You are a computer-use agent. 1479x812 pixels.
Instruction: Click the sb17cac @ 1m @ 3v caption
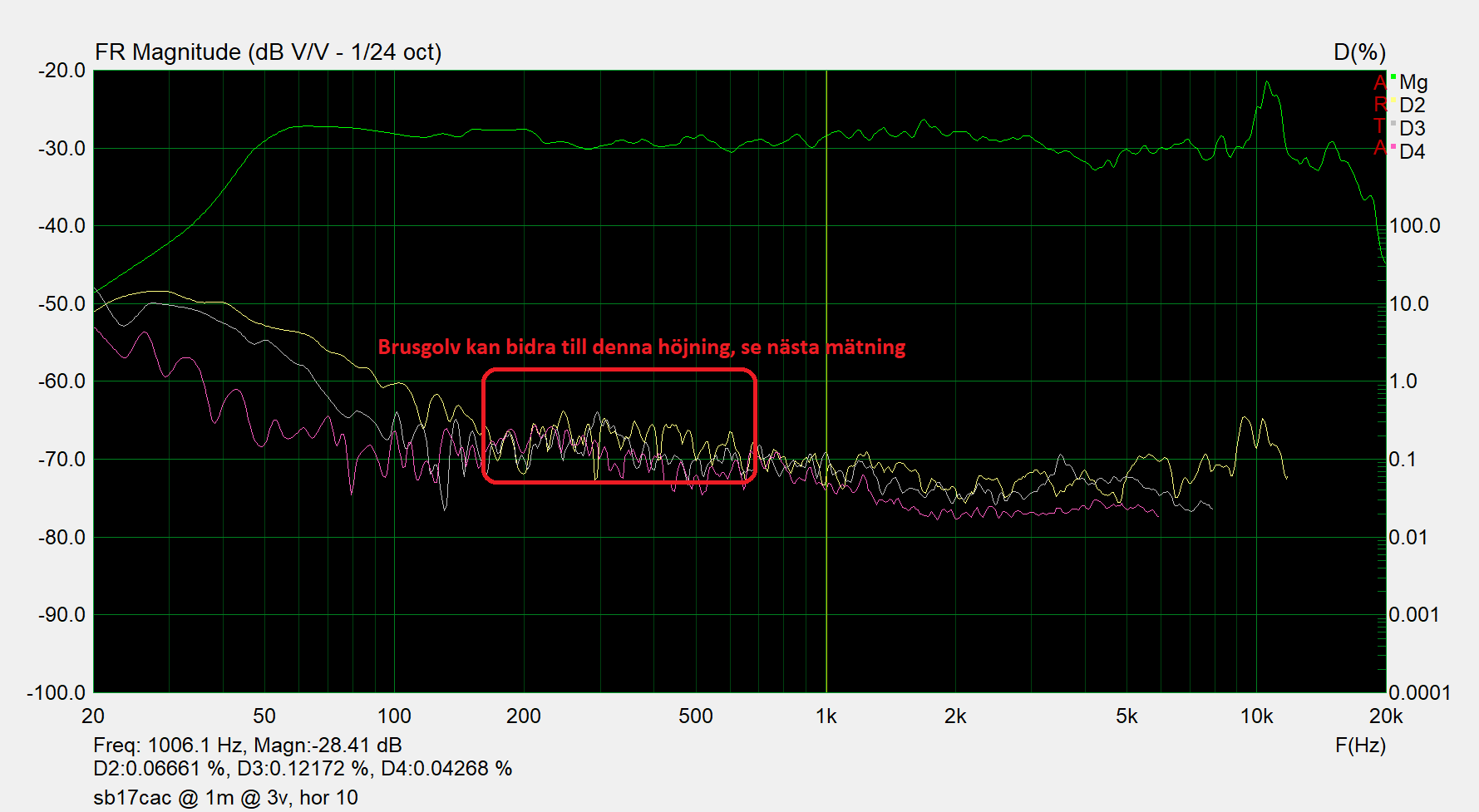225,798
